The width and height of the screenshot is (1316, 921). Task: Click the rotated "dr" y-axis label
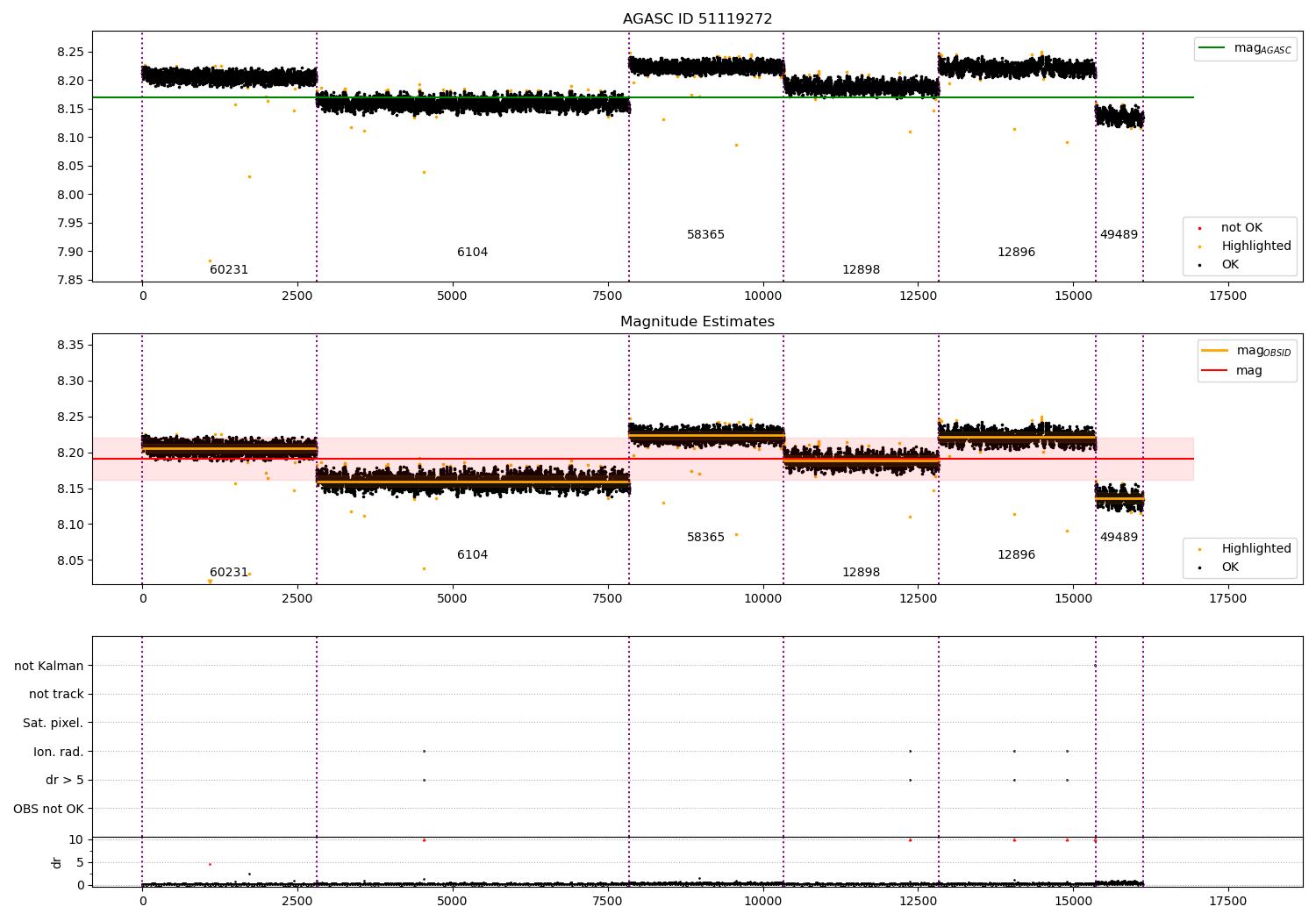(x=57, y=862)
